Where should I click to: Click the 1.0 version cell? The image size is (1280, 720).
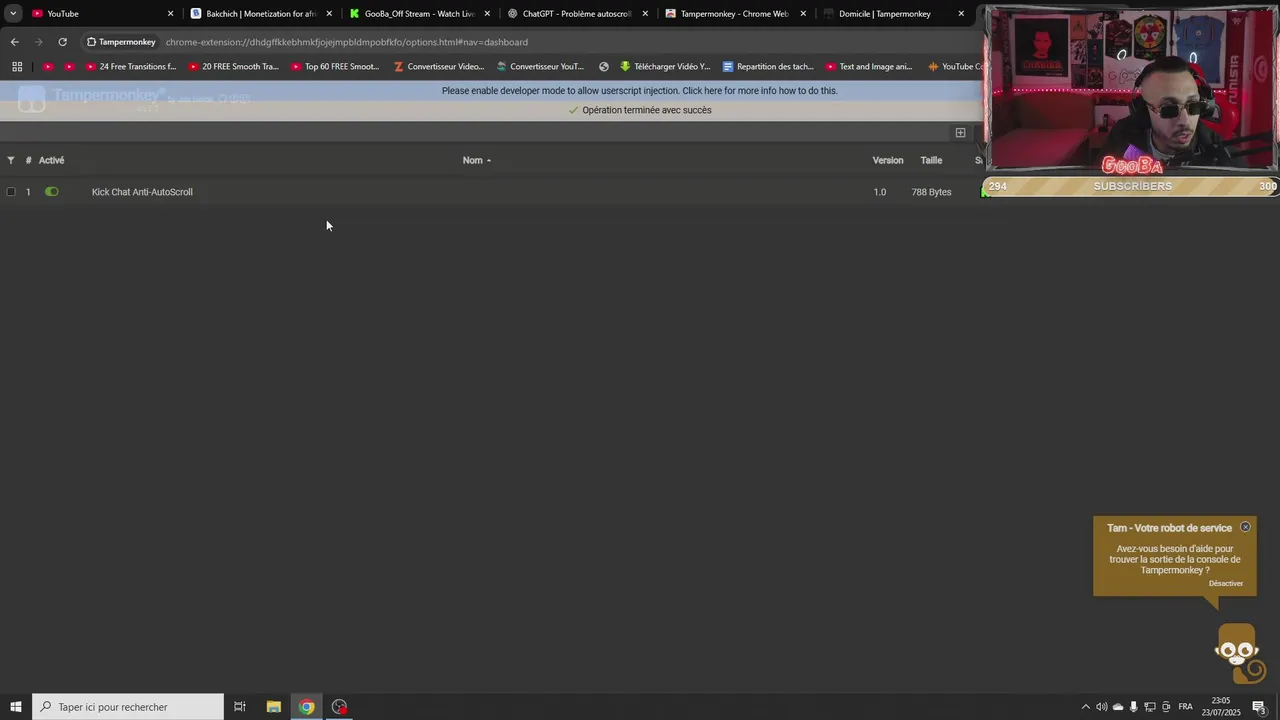(880, 192)
